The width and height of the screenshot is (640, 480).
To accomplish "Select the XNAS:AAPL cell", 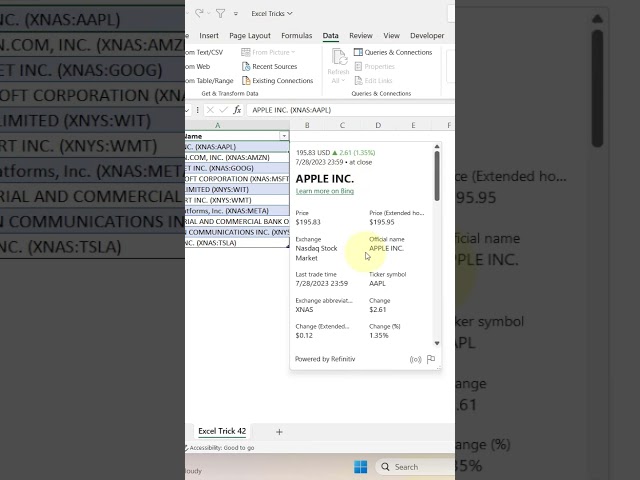I will [x=237, y=147].
